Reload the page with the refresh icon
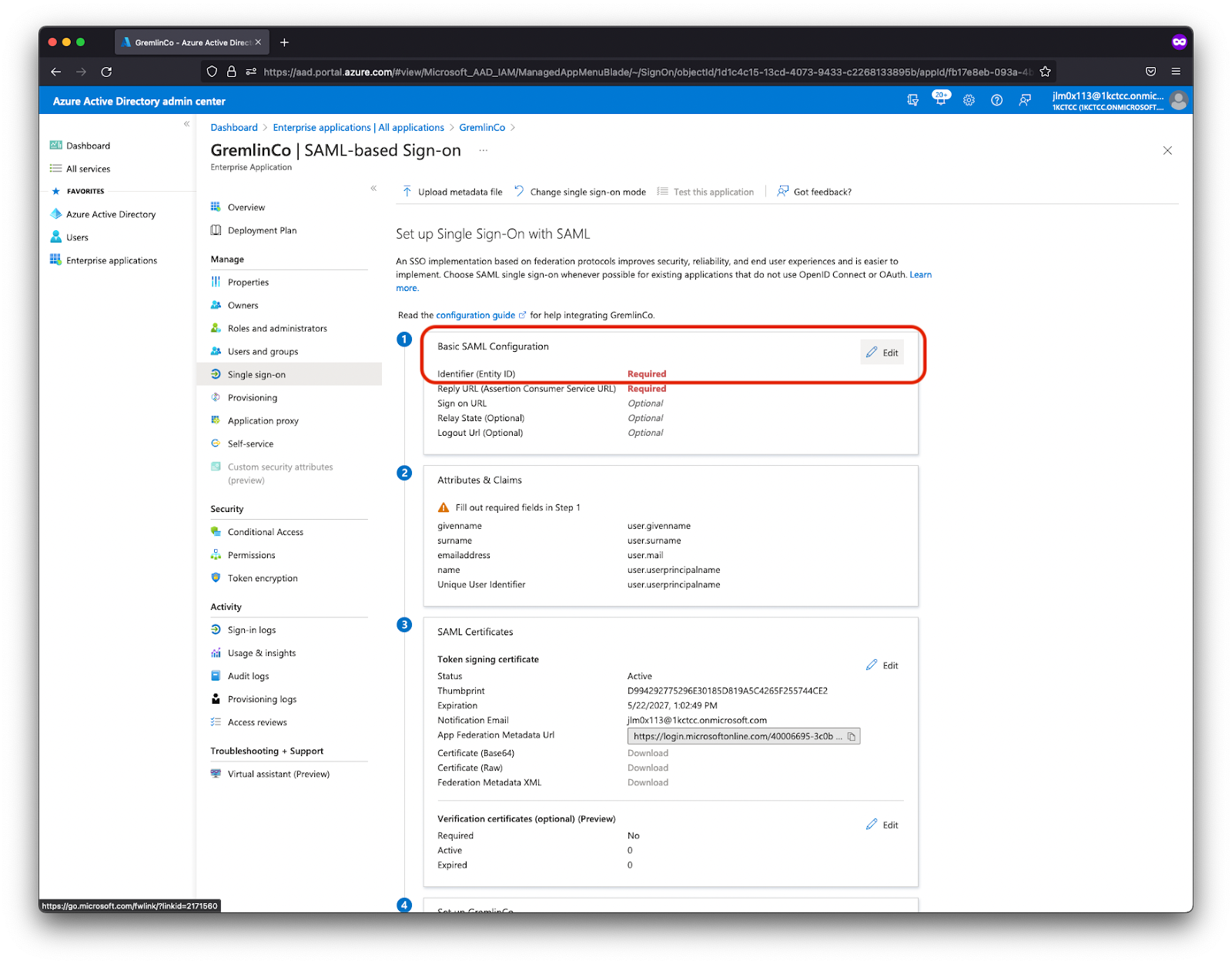 click(106, 72)
